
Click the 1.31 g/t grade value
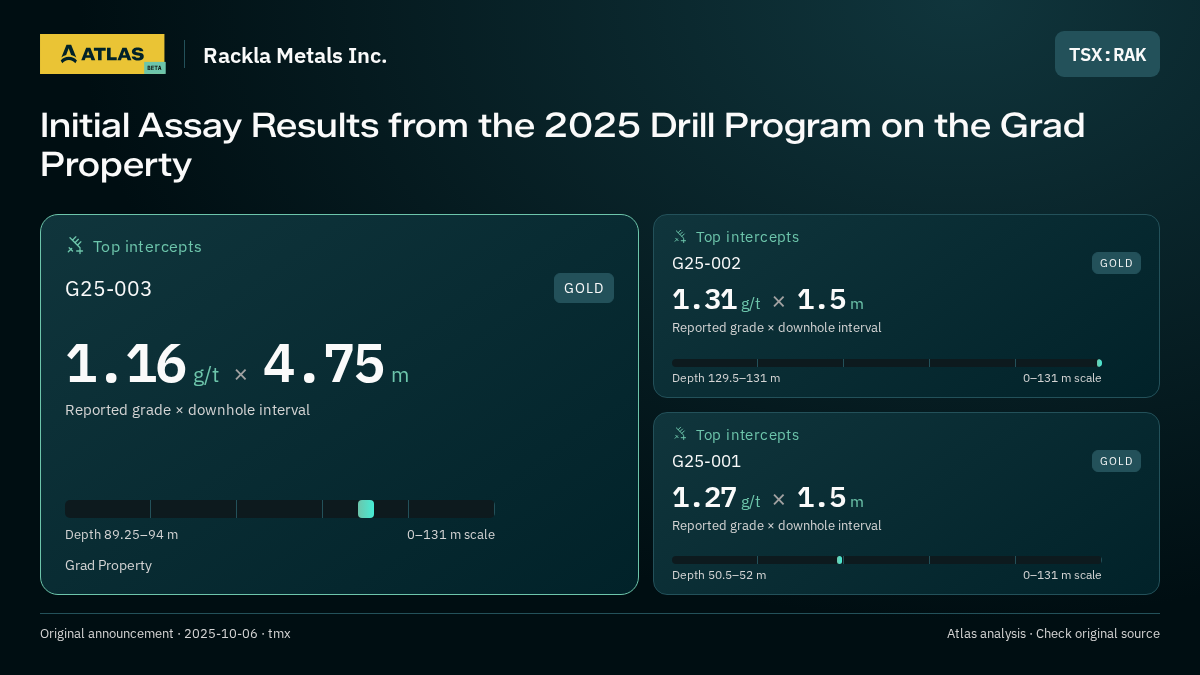tap(716, 299)
